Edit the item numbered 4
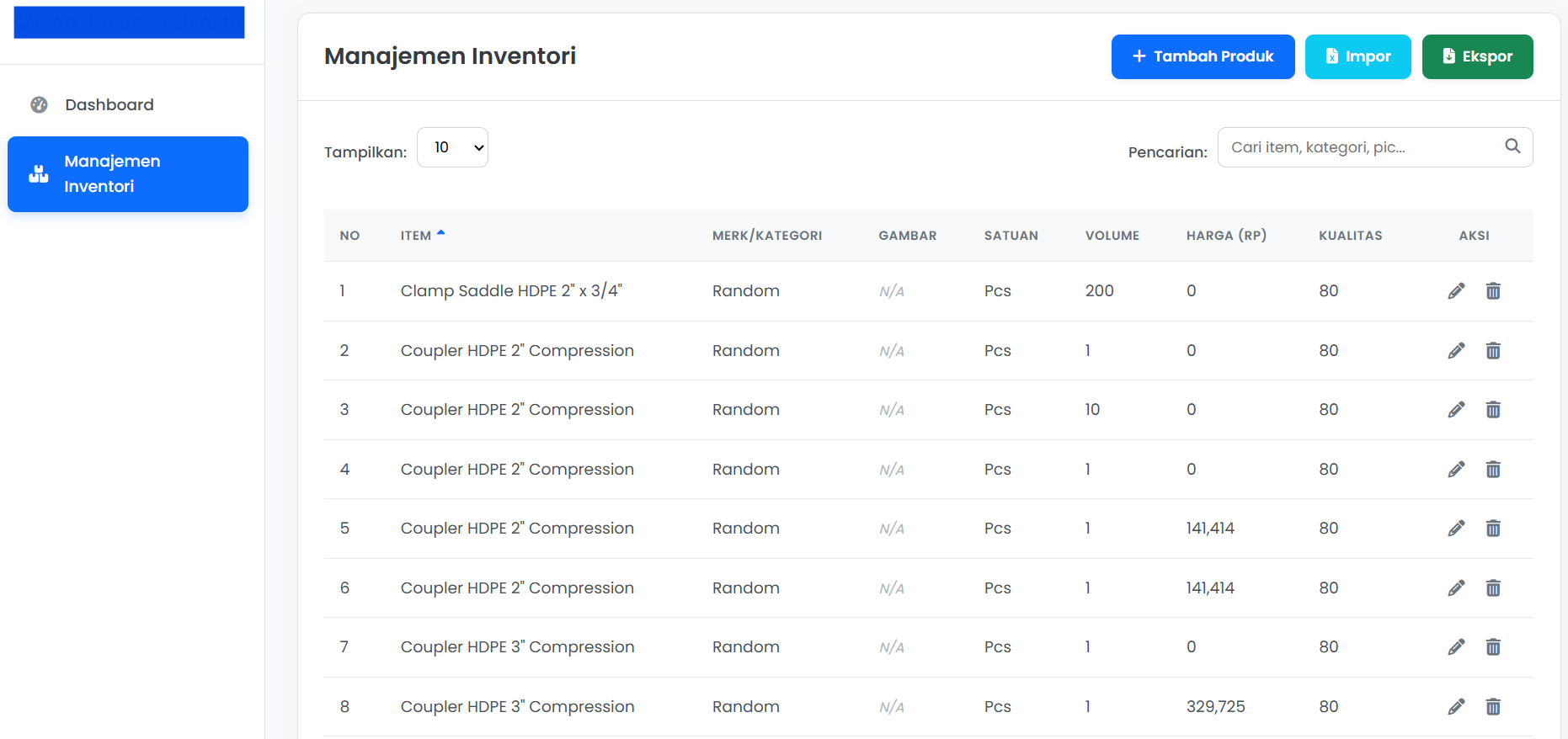The image size is (1568, 739). pos(1456,470)
